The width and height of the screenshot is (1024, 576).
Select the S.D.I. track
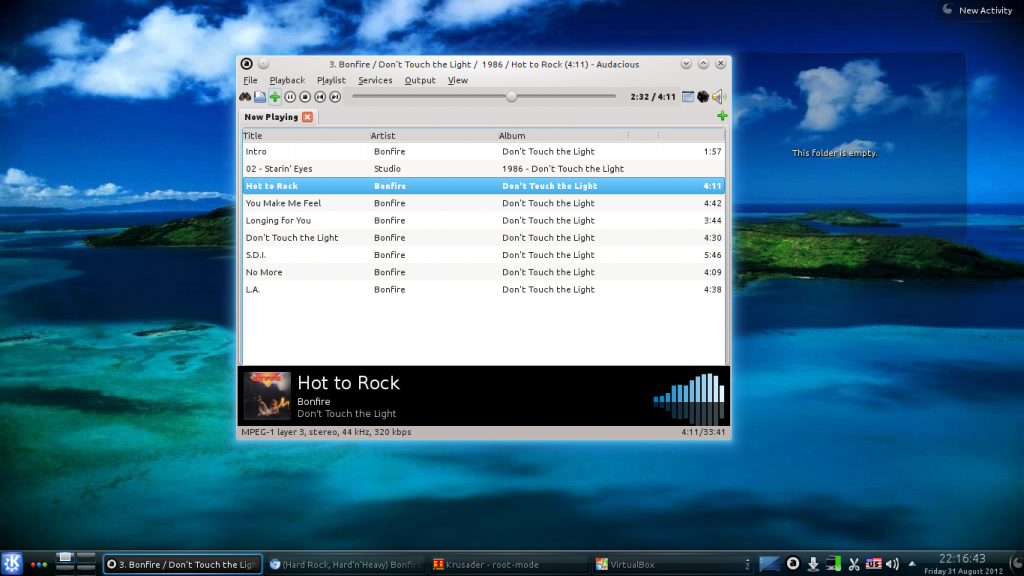[x=483, y=255]
